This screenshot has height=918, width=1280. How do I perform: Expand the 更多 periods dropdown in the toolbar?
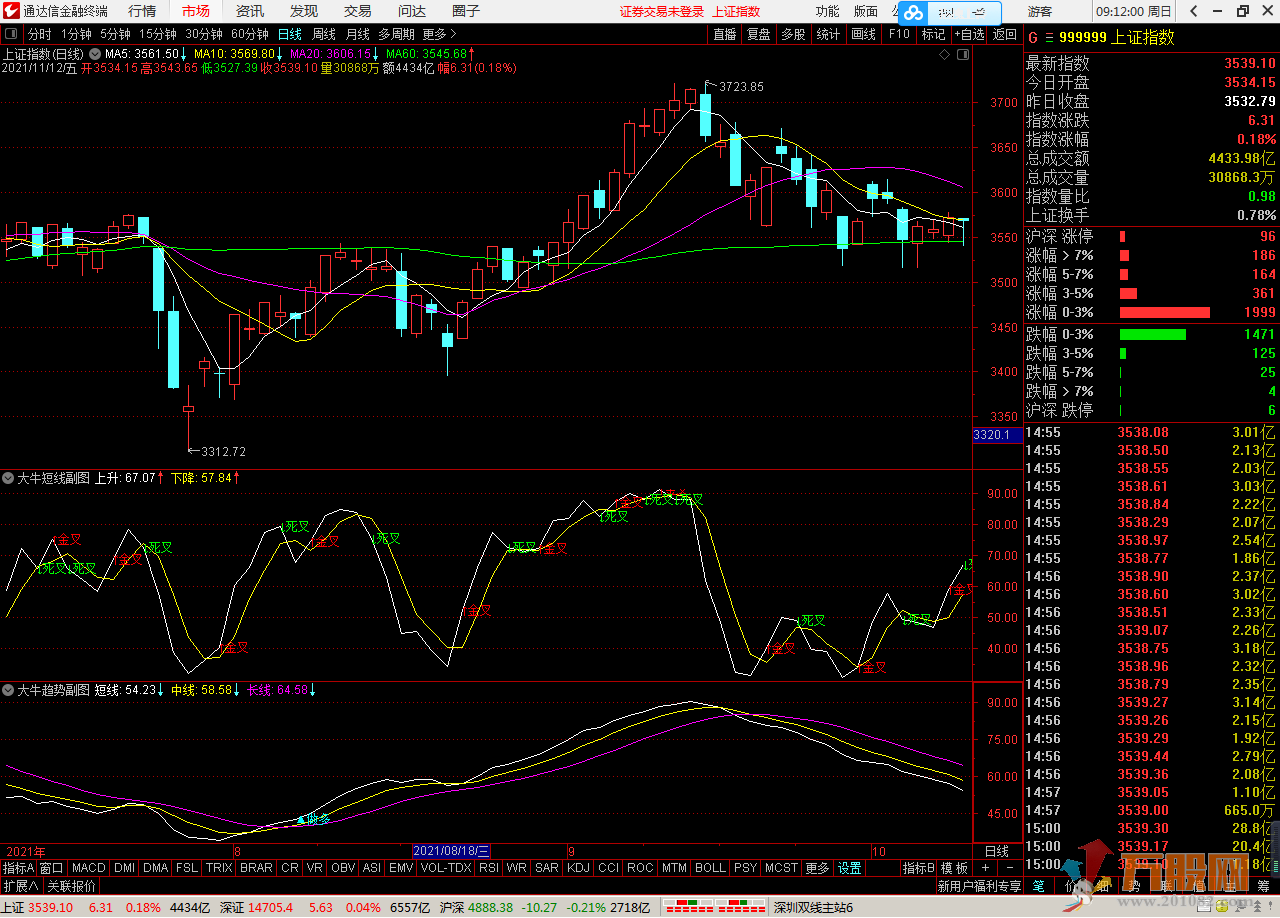tap(439, 34)
